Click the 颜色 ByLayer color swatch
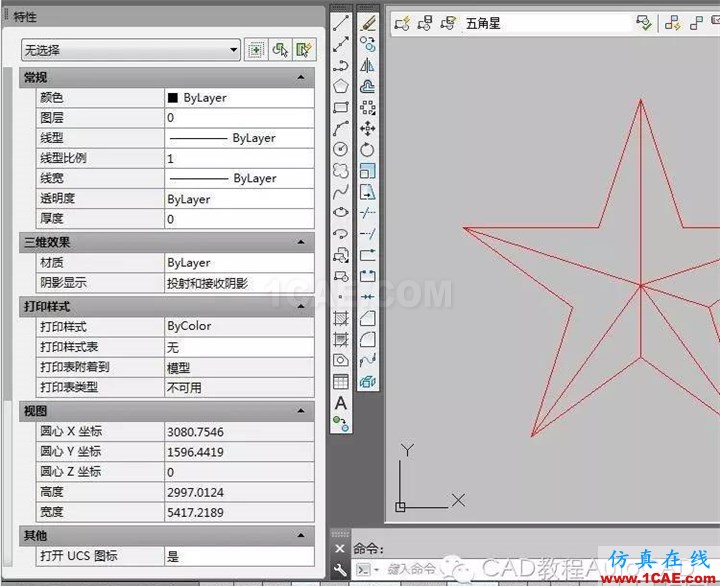The height and width of the screenshot is (586, 720). point(173,97)
